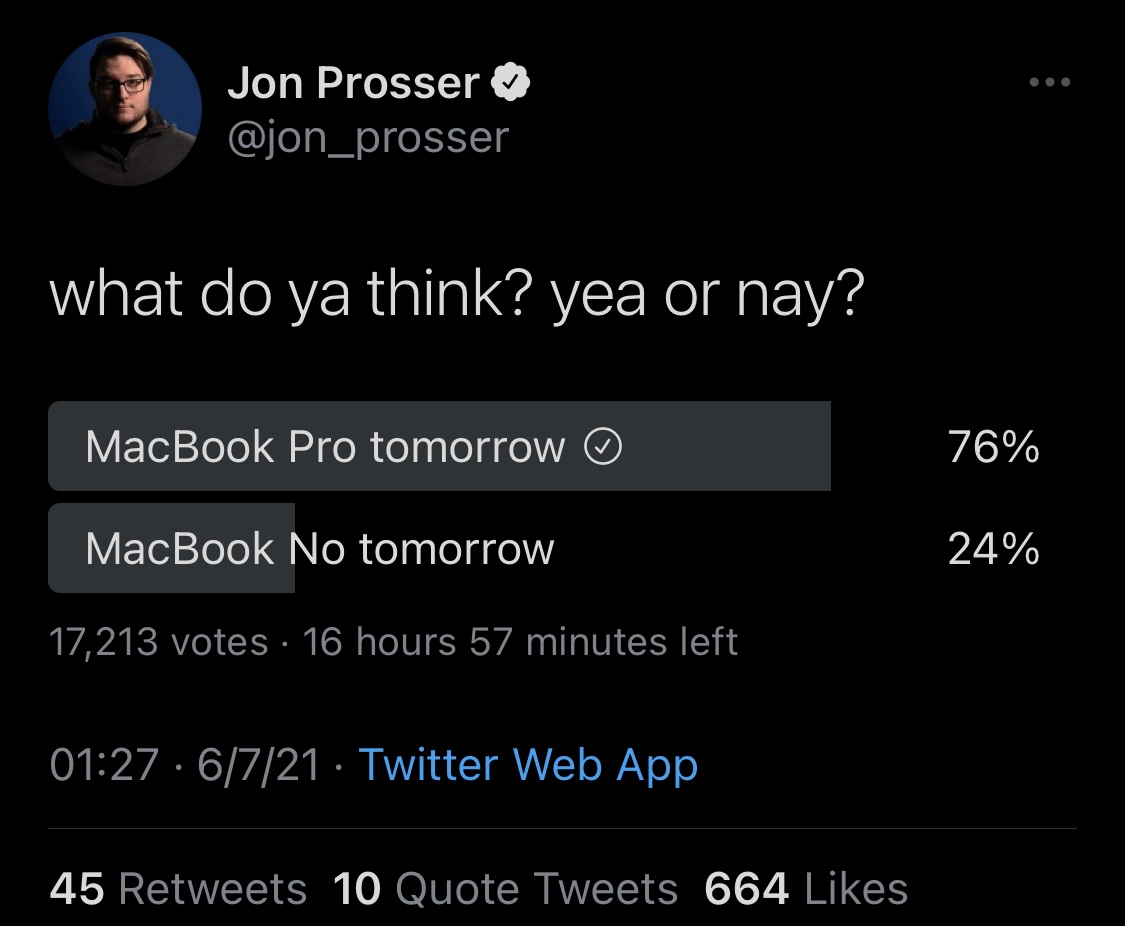View the 10 Quote Tweets list
Viewport: 1125px width, 926px height.
click(505, 889)
